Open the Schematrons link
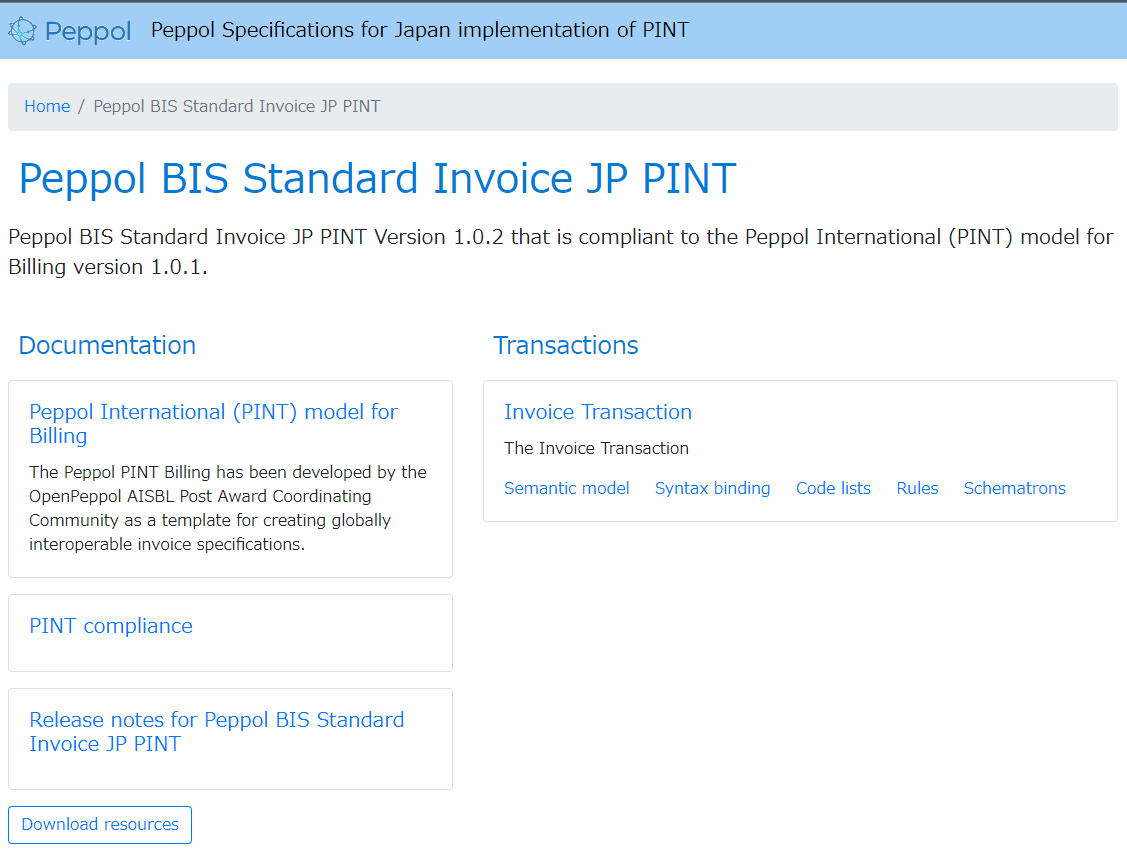Screen dimensions: 1127x849 (1014, 488)
